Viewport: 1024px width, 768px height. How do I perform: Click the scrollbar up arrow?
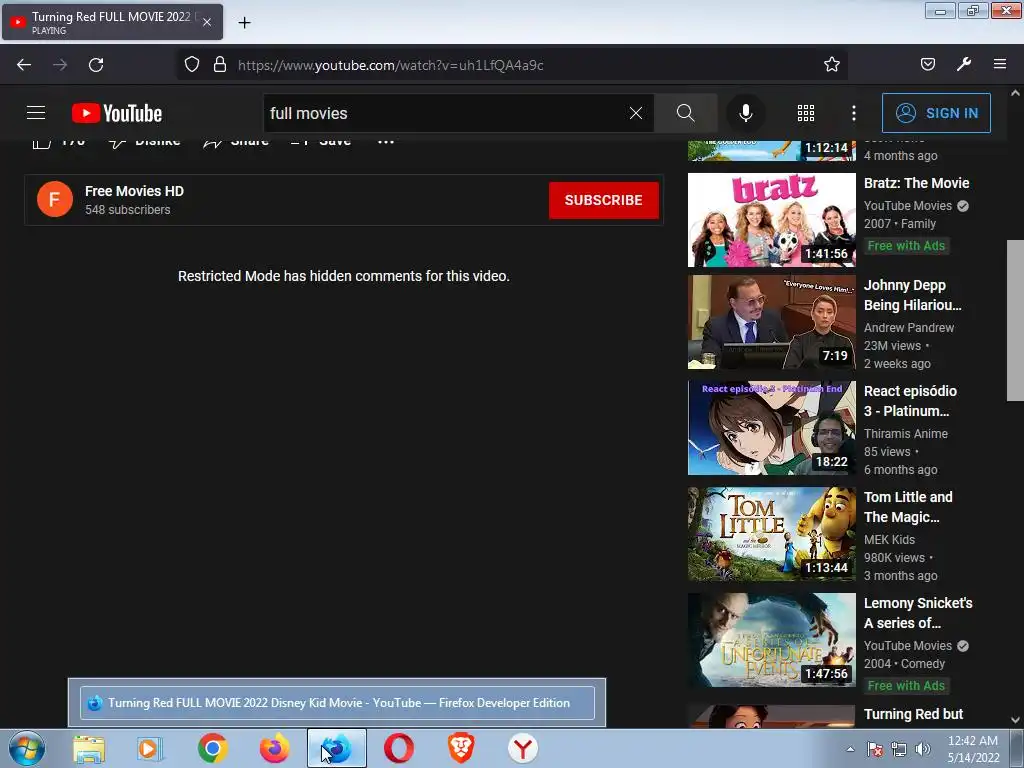[1016, 93]
